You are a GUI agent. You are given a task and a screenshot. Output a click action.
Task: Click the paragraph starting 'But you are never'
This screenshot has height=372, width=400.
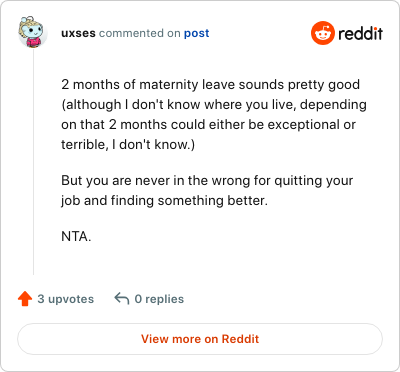207,190
